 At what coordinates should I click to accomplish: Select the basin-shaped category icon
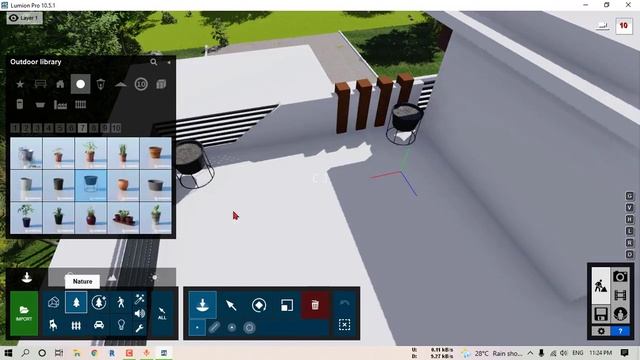40,105
